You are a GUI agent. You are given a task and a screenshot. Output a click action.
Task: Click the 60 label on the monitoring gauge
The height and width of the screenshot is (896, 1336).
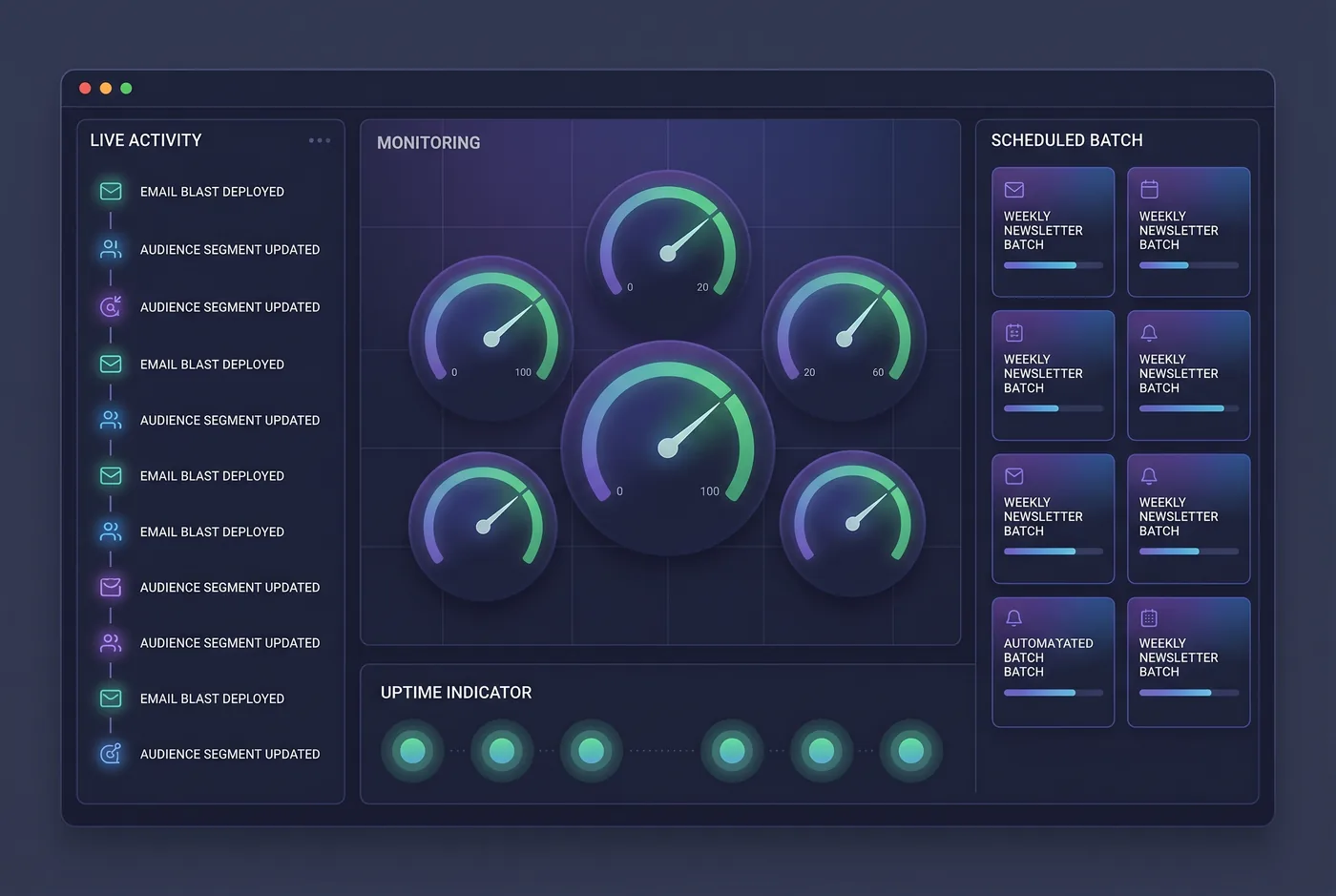(878, 372)
